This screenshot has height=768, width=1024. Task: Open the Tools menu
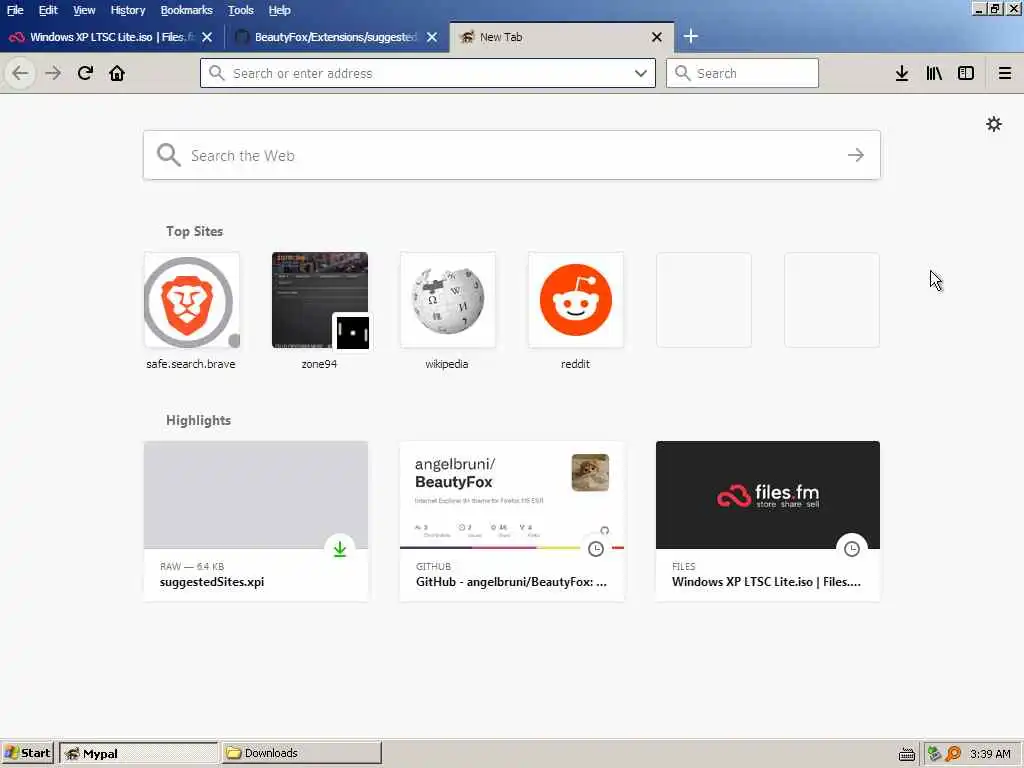[240, 10]
